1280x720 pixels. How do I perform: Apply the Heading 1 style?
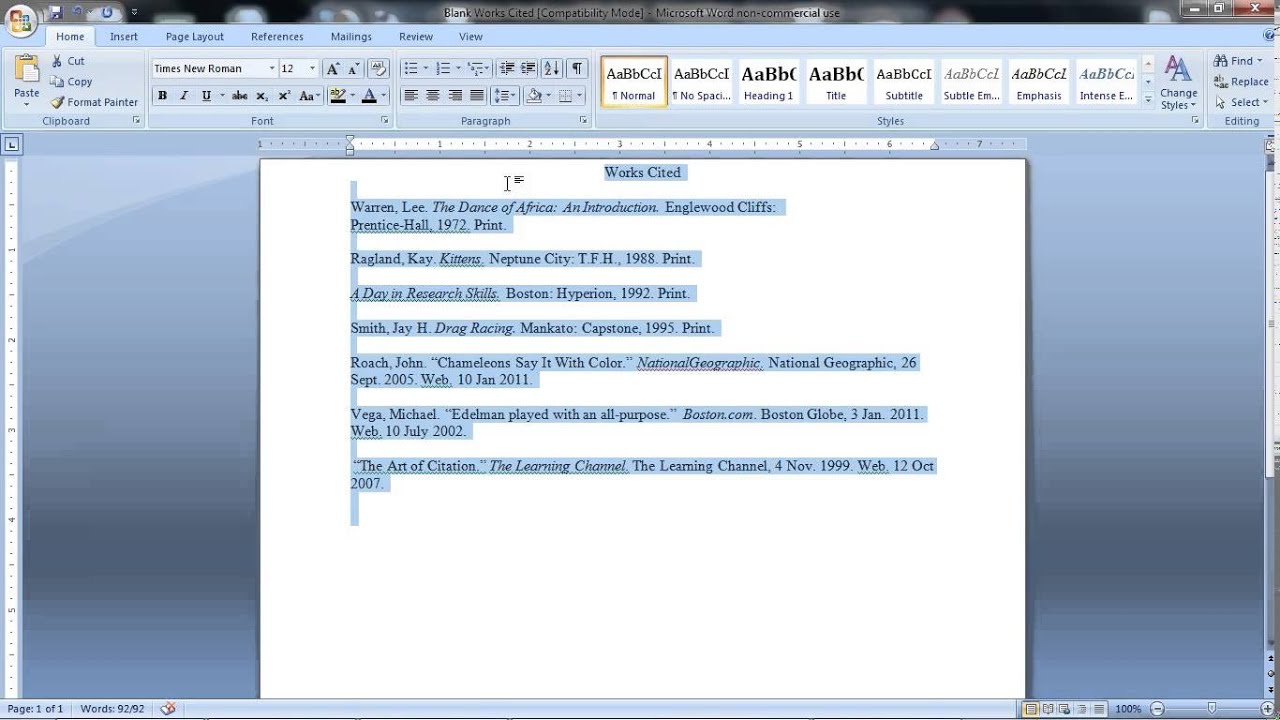pyautogui.click(x=768, y=81)
